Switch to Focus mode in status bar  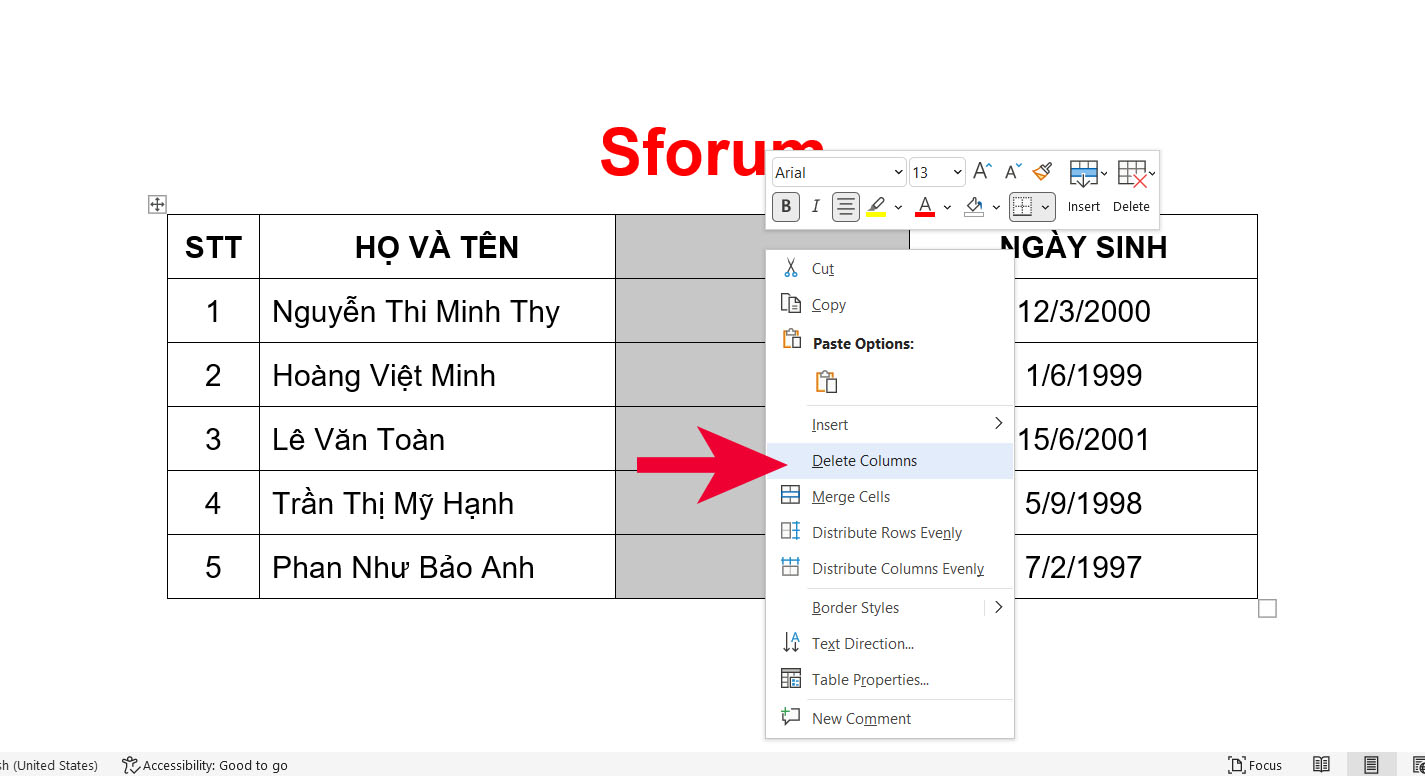(x=1255, y=765)
